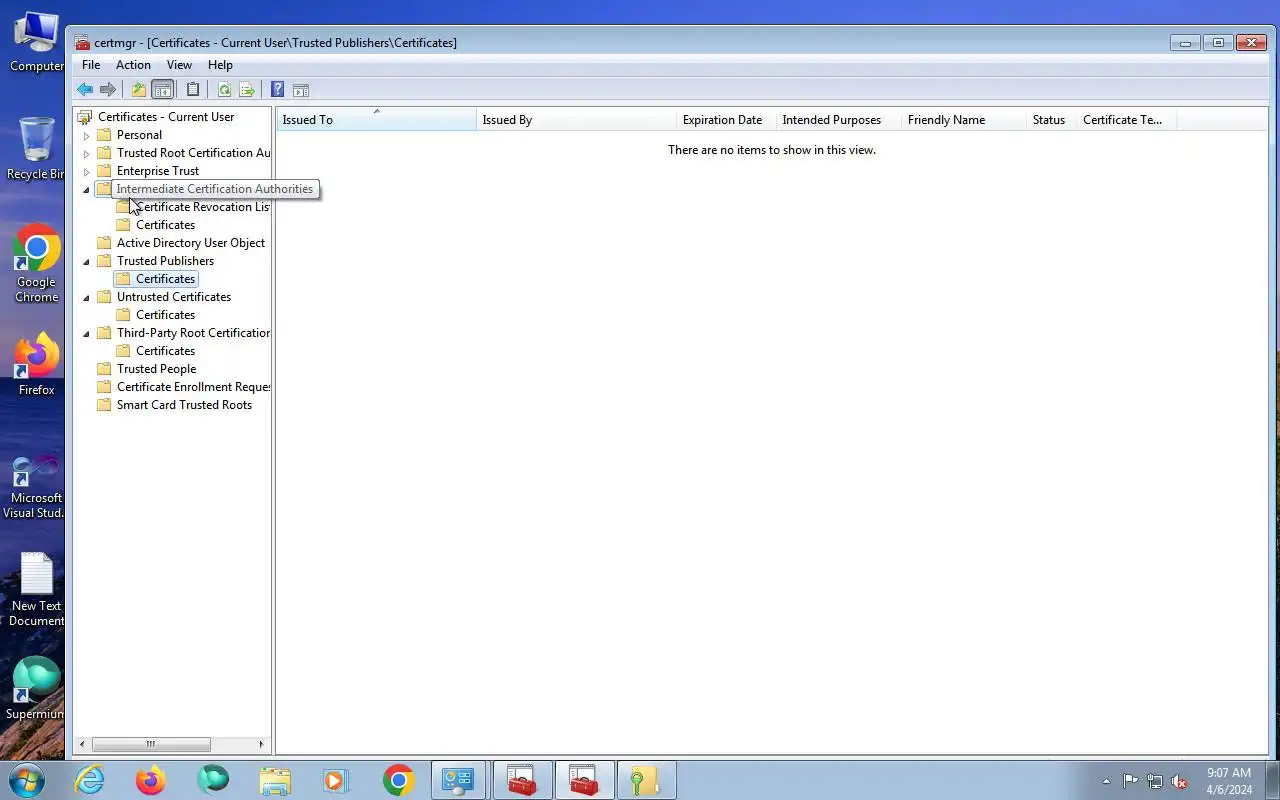Toggle the Show/Hide Console Tree button

coord(162,90)
